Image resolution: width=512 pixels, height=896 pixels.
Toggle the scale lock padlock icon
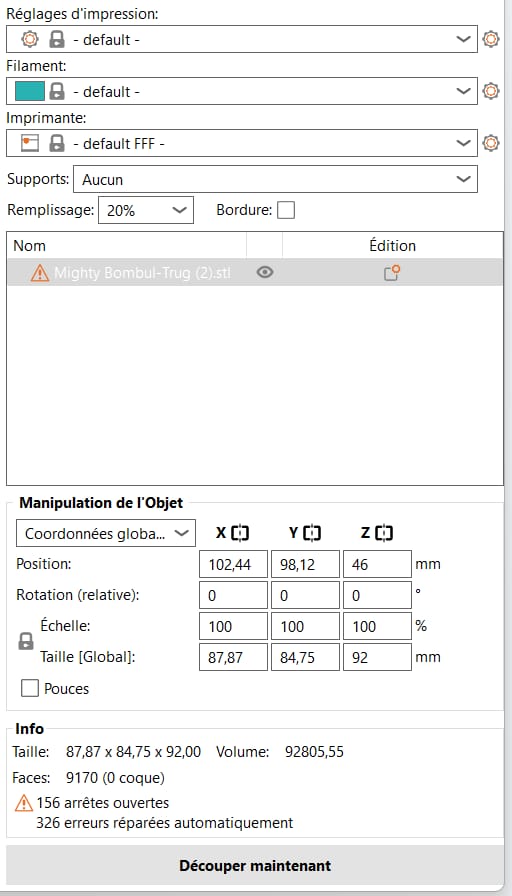[x=26, y=641]
